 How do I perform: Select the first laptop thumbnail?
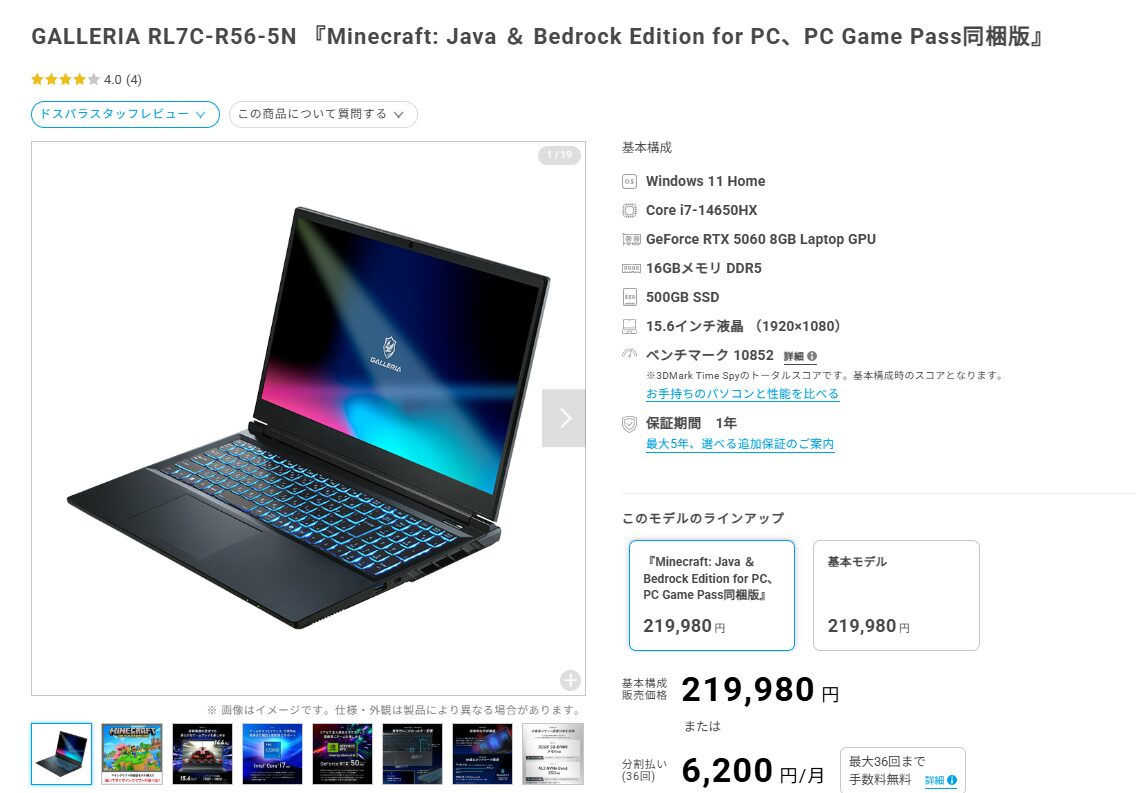pos(62,754)
